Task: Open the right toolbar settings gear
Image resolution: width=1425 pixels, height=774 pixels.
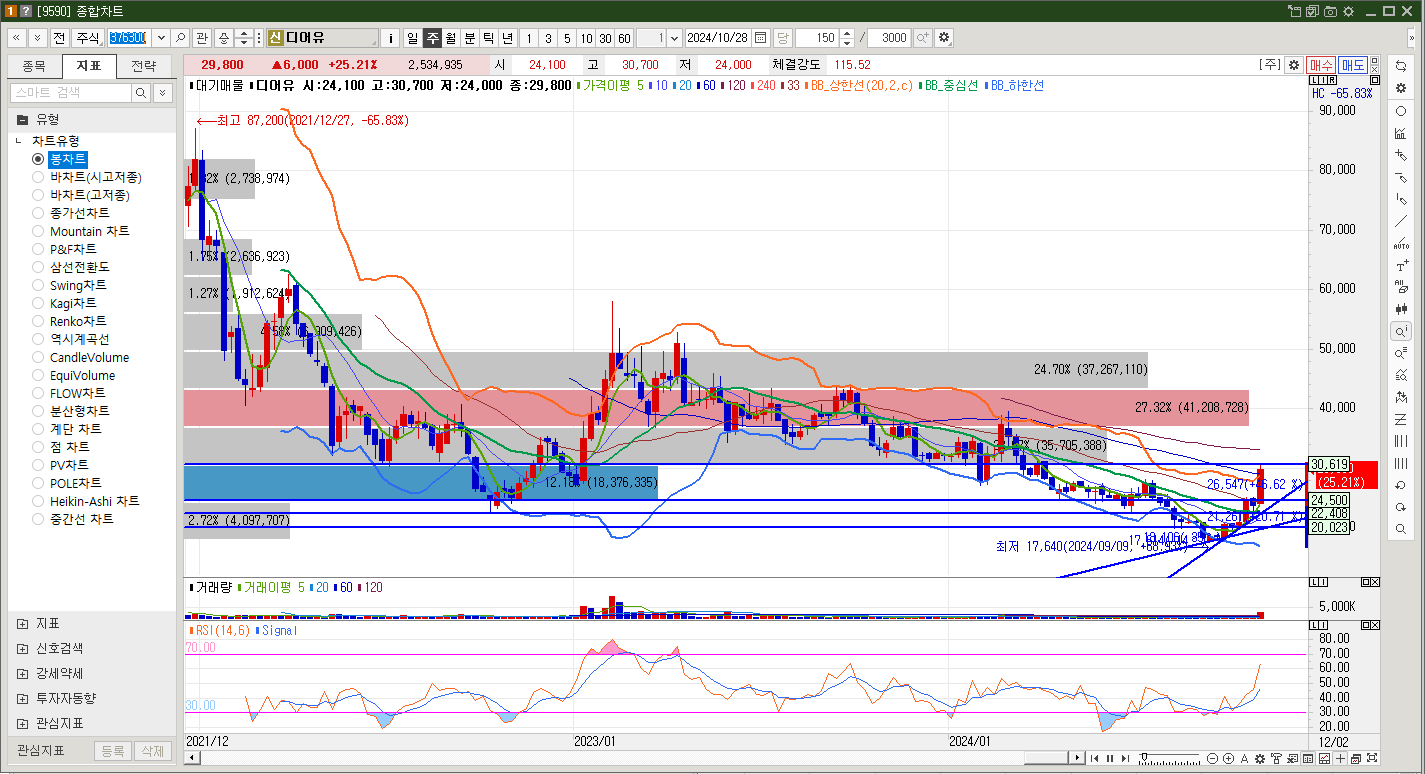Action: pos(1401,88)
